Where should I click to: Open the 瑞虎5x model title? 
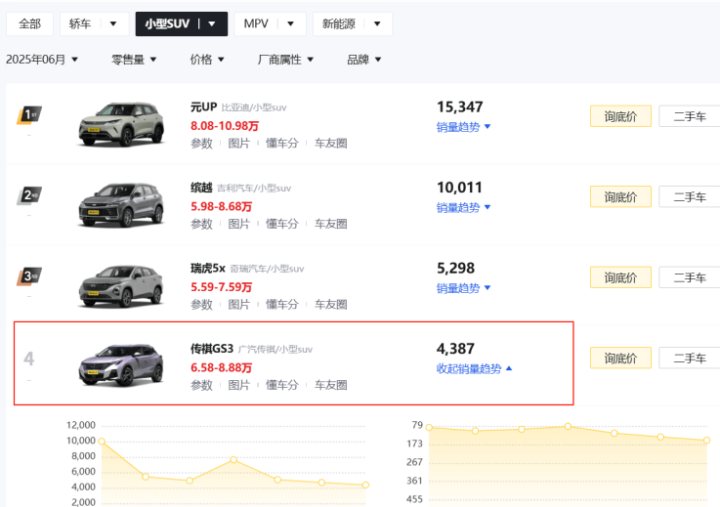pyautogui.click(x=208, y=268)
